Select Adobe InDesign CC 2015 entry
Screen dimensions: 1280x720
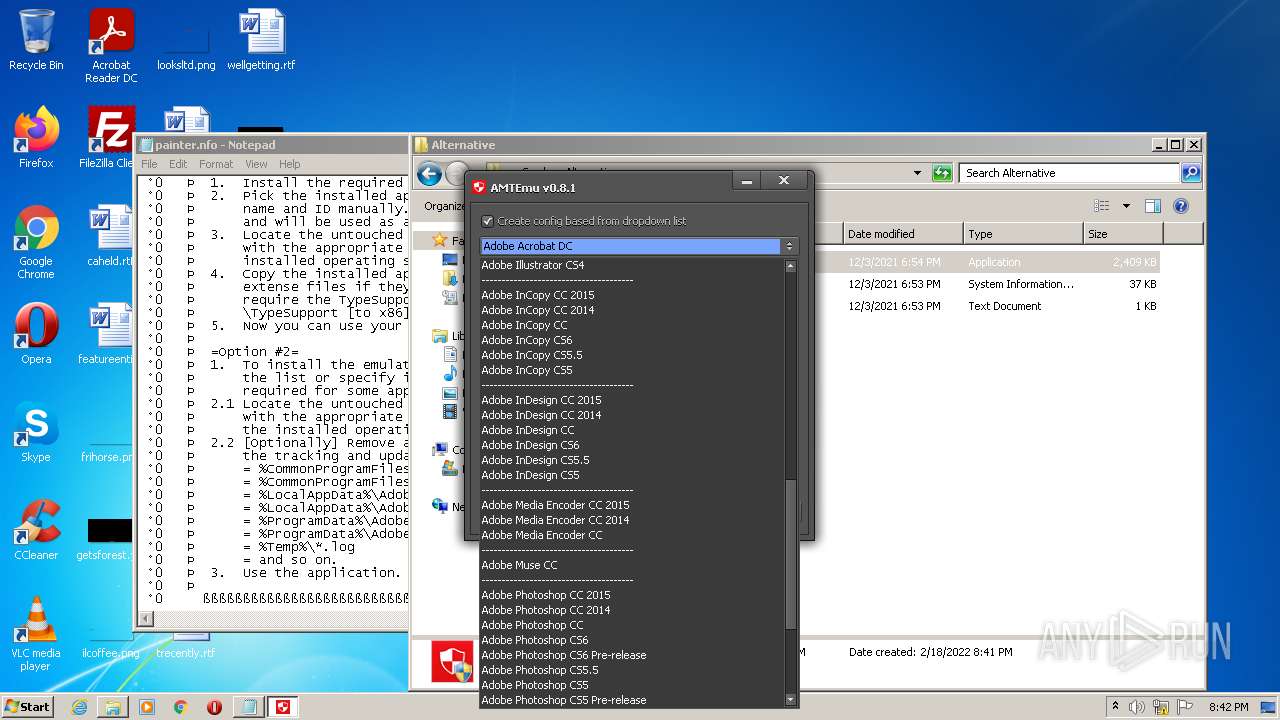tap(631, 400)
